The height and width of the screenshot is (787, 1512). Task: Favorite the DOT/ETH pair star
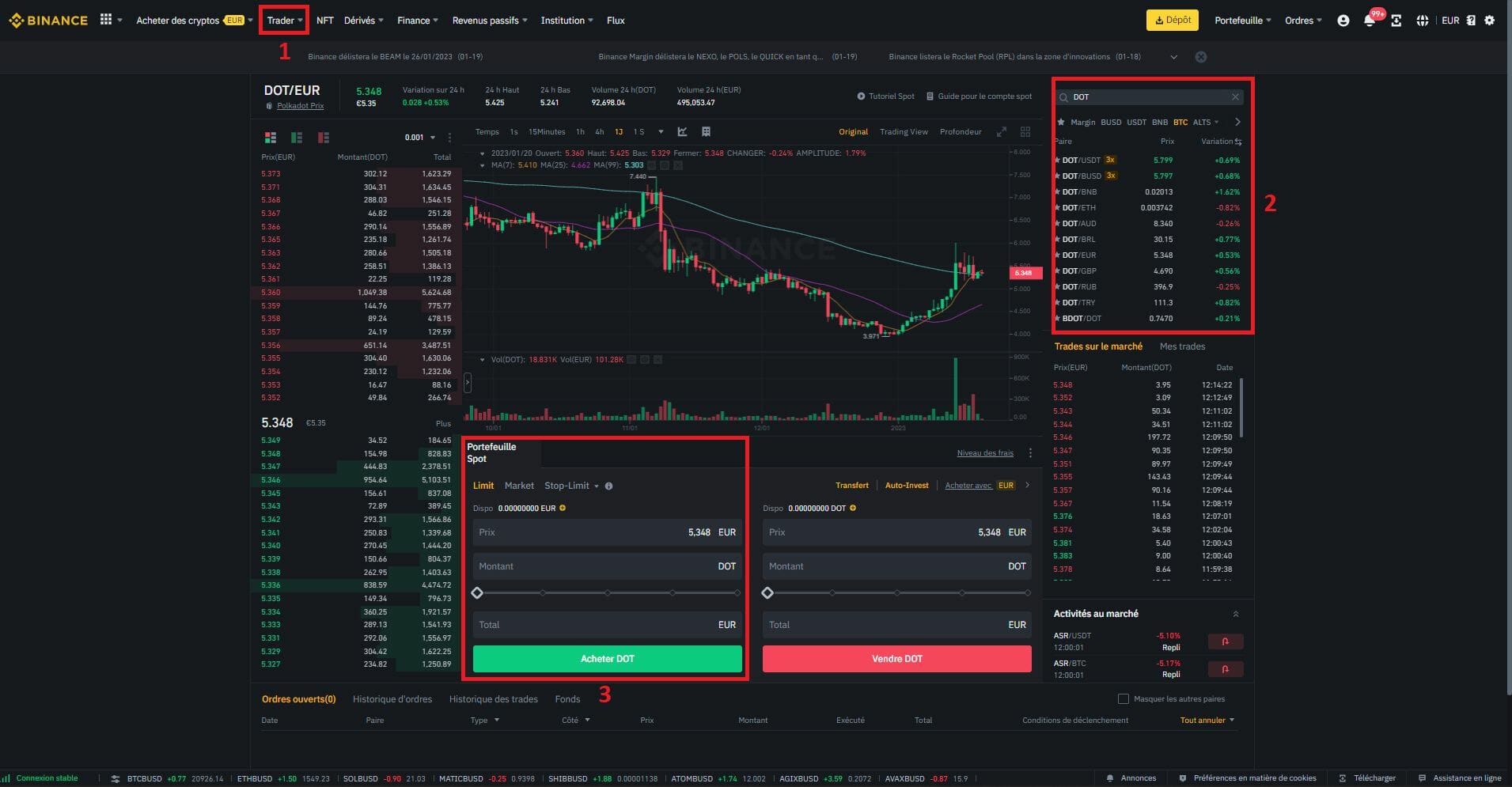[1057, 207]
